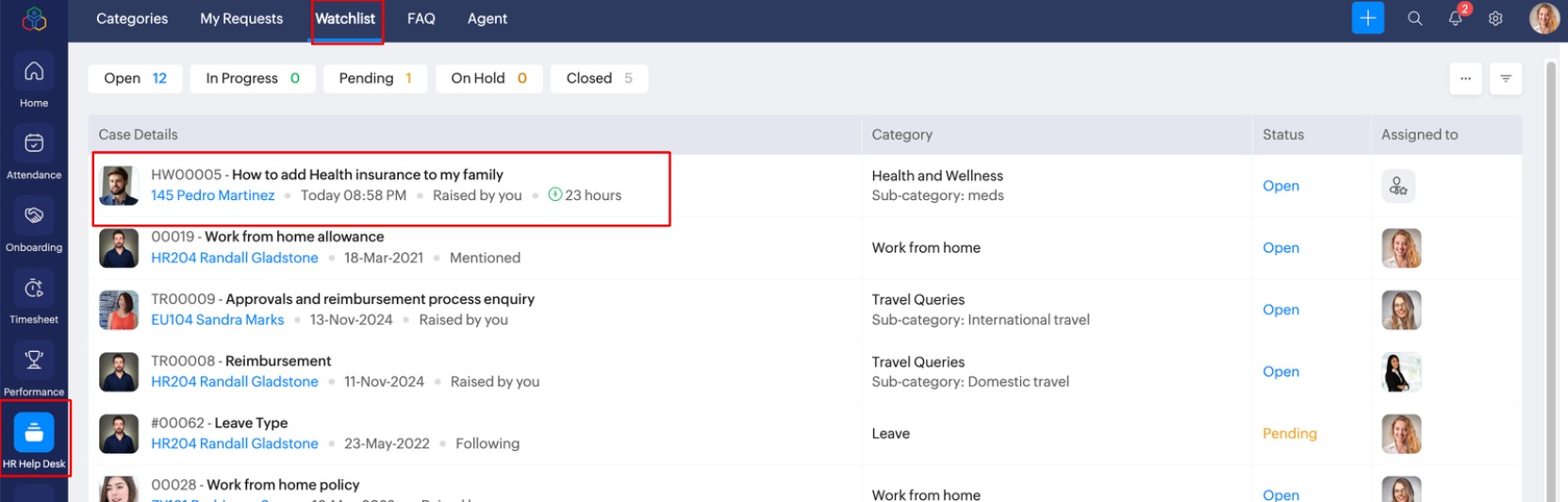Open HR204 Randall Gladstone link in 00019 row

235,258
